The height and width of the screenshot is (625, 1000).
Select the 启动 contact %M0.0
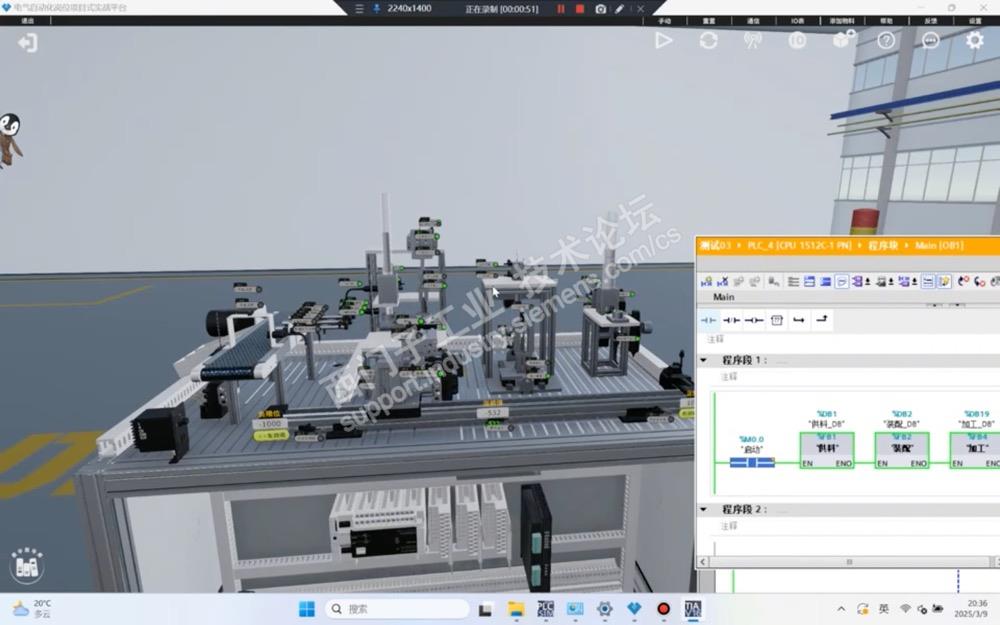click(752, 462)
